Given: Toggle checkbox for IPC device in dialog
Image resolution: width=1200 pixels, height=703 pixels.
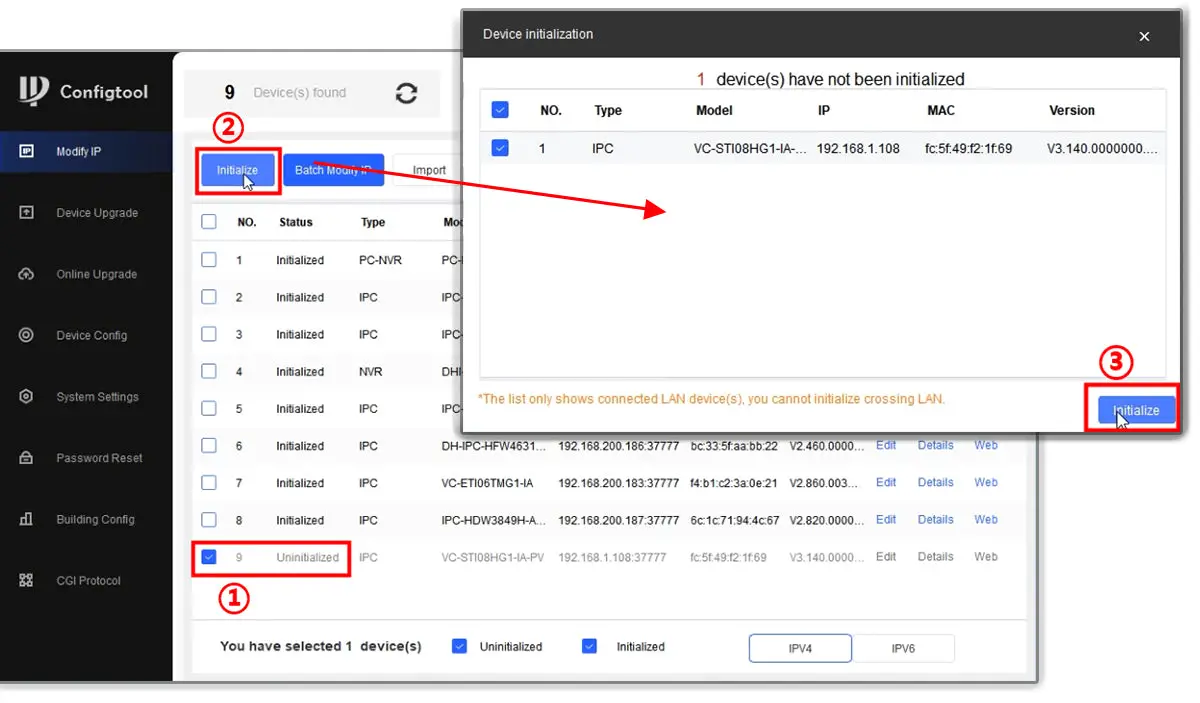Looking at the screenshot, I should point(500,148).
